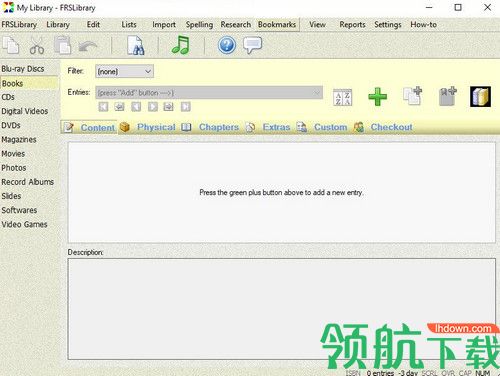This screenshot has height=376, width=500.
Task: Click the second navigation arrow button
Action: (119, 107)
